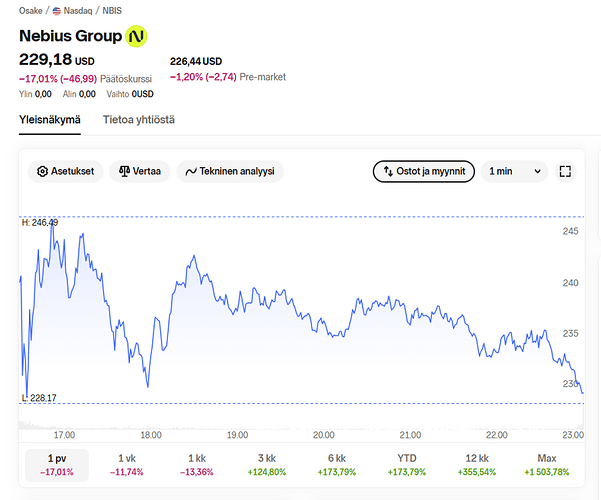Click the 229,18 USD price

[57, 60]
